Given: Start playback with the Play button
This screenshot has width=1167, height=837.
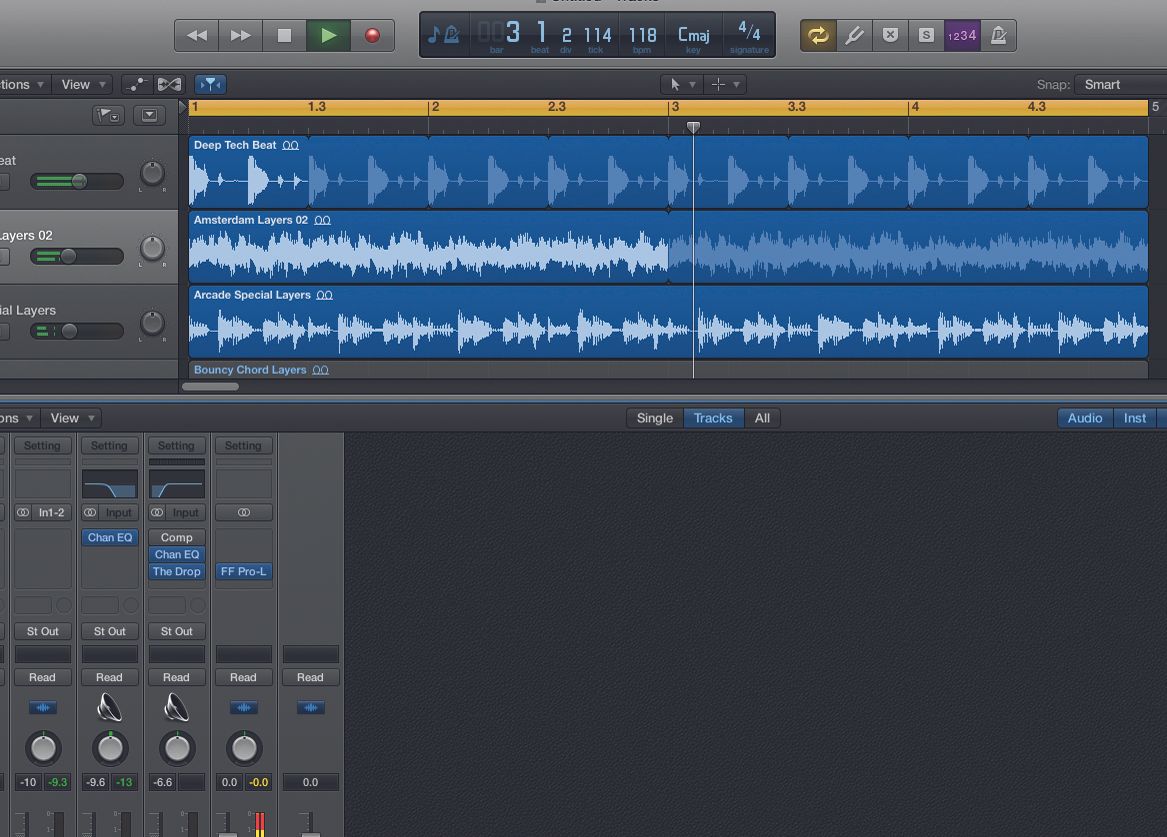Looking at the screenshot, I should click(328, 34).
